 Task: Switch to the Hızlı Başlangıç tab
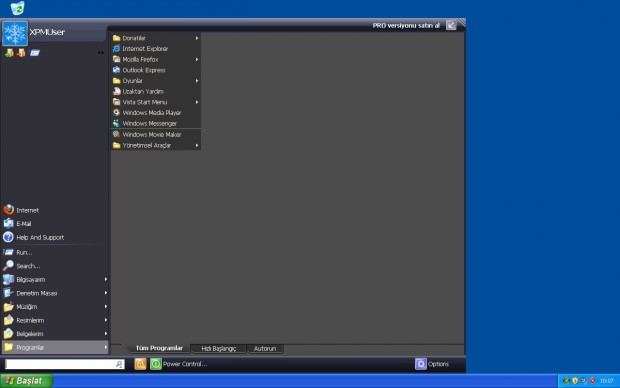click(x=218, y=348)
